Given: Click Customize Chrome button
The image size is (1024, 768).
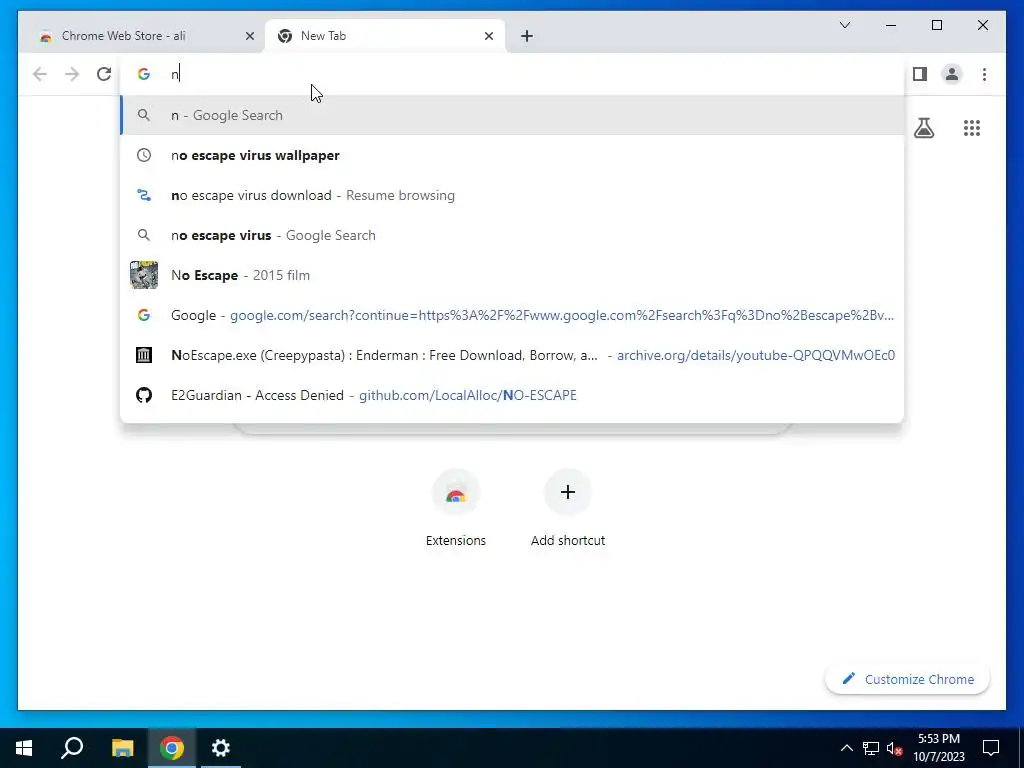Looking at the screenshot, I should pos(908,679).
